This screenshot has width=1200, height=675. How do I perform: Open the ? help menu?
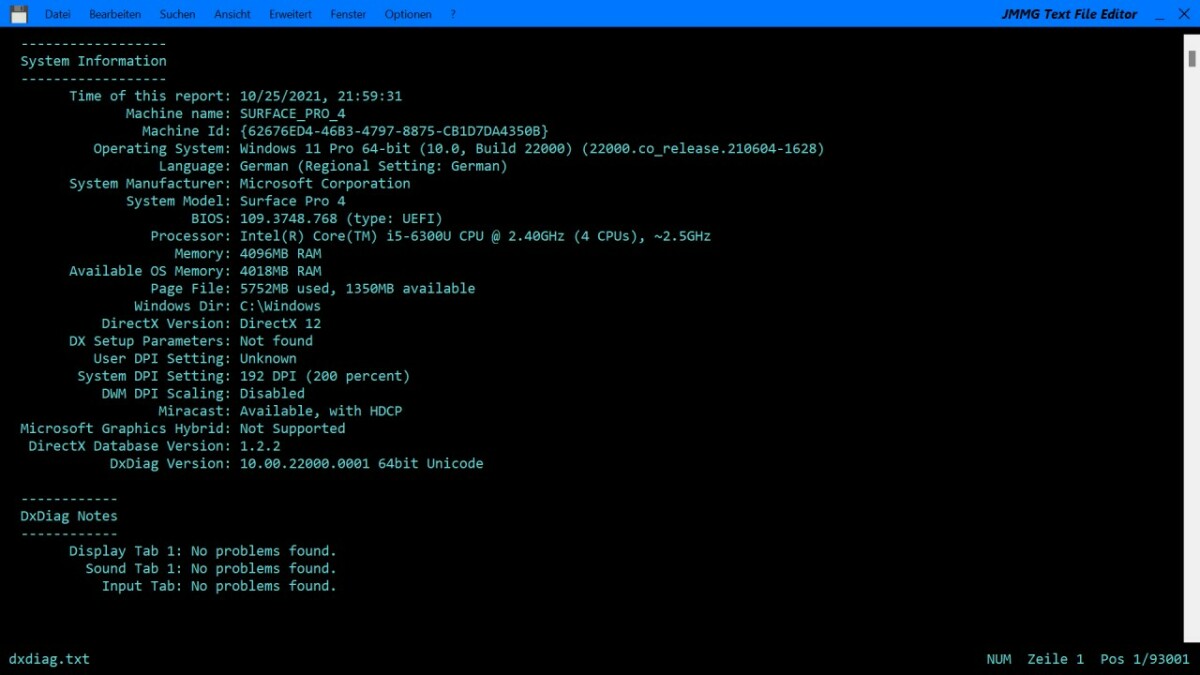(x=451, y=13)
